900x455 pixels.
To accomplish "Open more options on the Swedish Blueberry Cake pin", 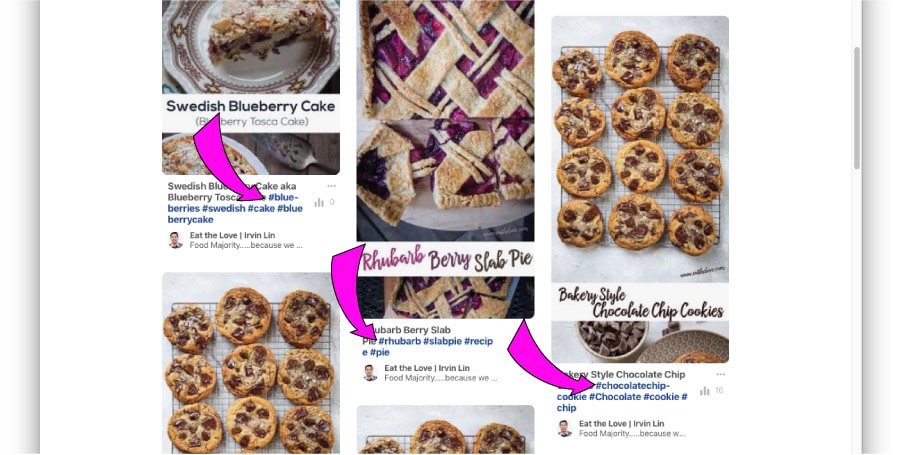I will [x=331, y=186].
